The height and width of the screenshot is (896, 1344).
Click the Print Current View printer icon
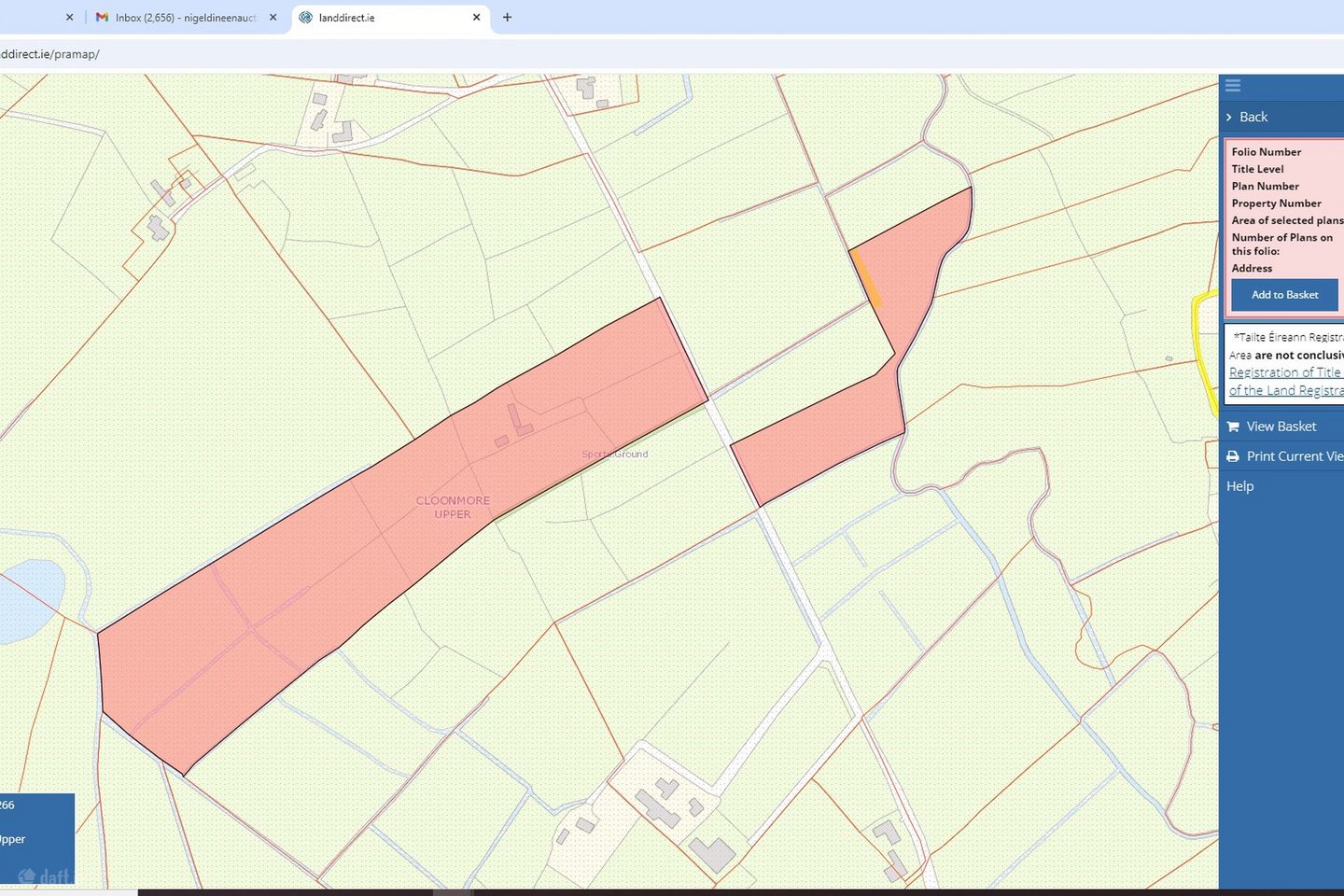1234,455
